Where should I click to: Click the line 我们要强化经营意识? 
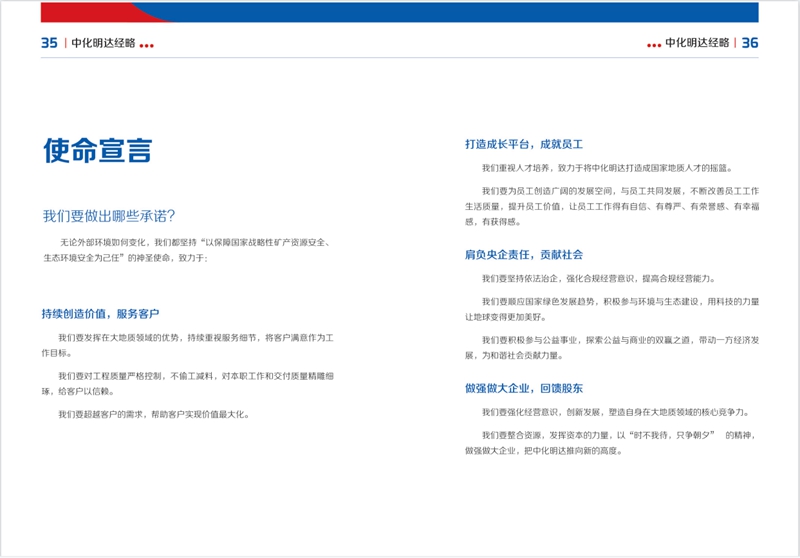(616, 412)
